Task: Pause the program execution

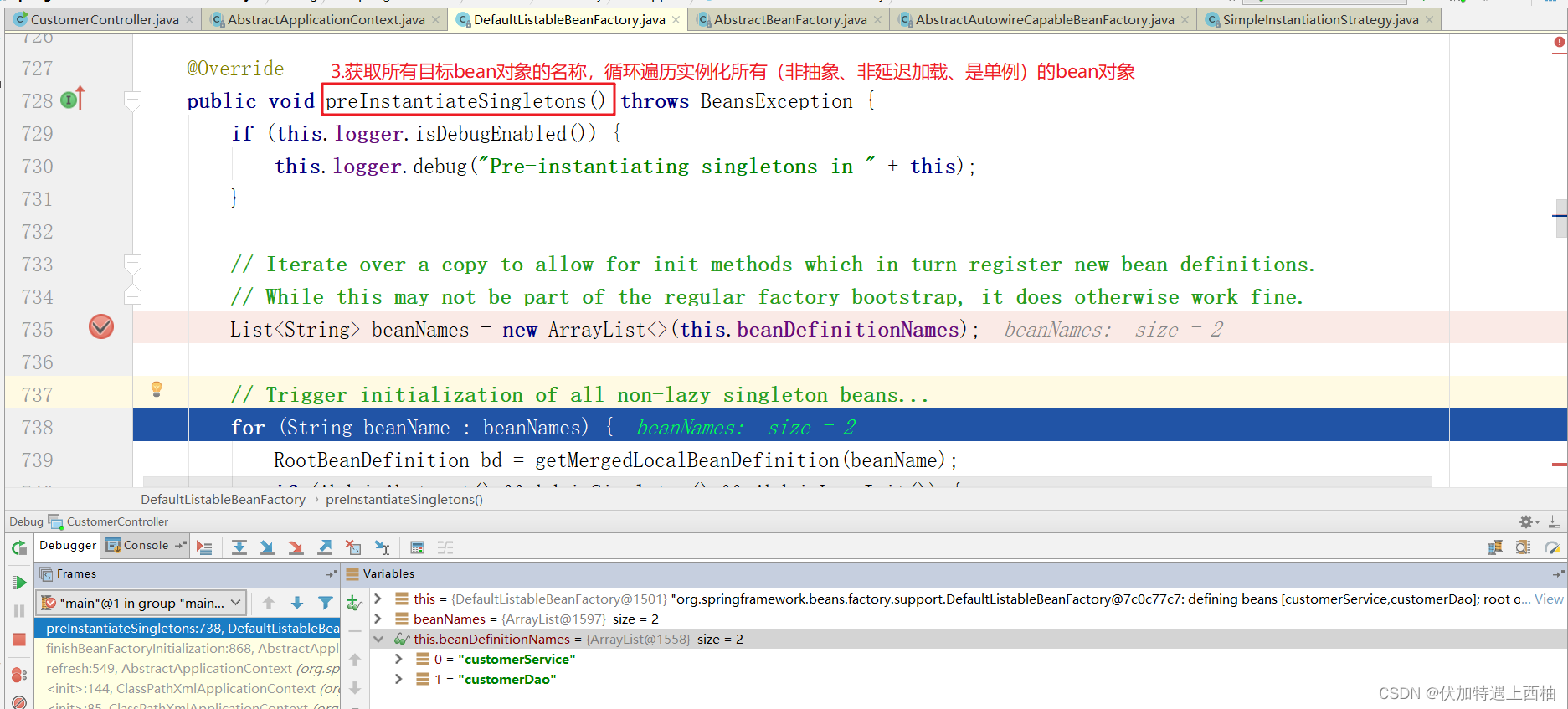Action: click(x=18, y=611)
